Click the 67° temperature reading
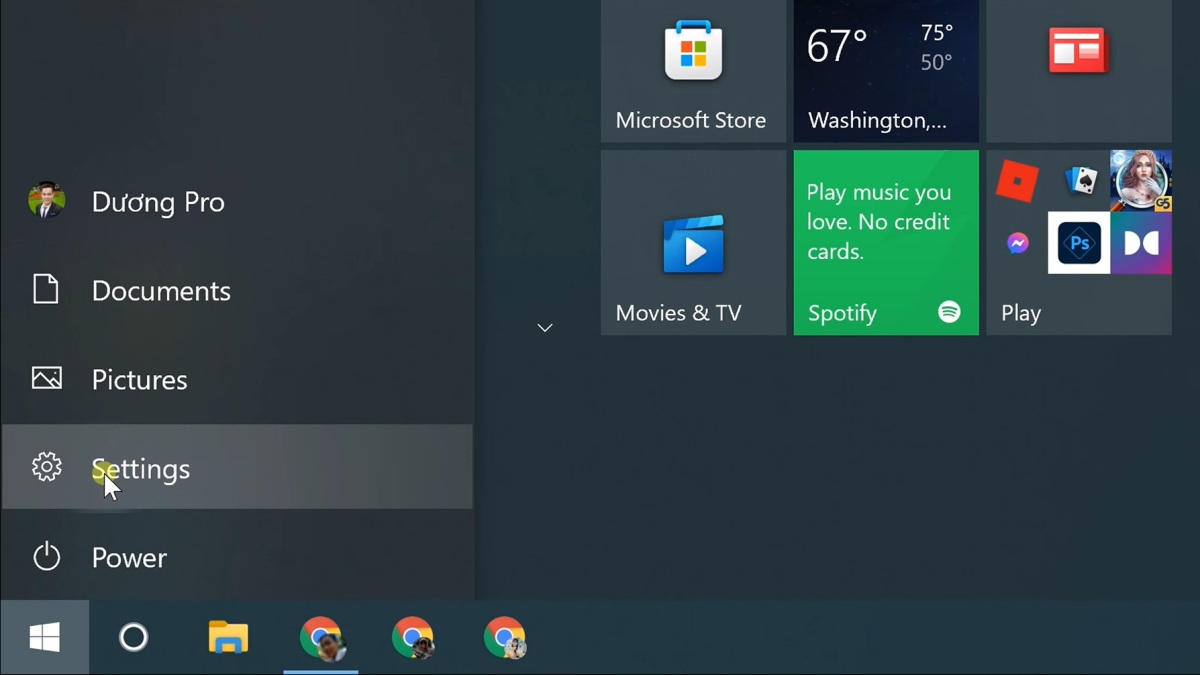Viewport: 1200px width, 675px height. [x=837, y=47]
